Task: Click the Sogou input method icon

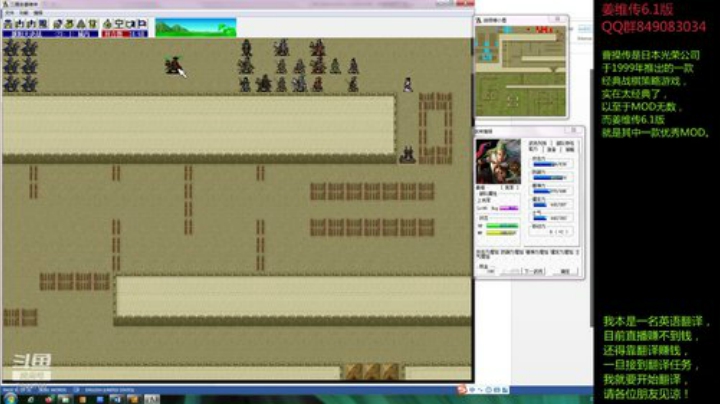Action: tap(462, 390)
